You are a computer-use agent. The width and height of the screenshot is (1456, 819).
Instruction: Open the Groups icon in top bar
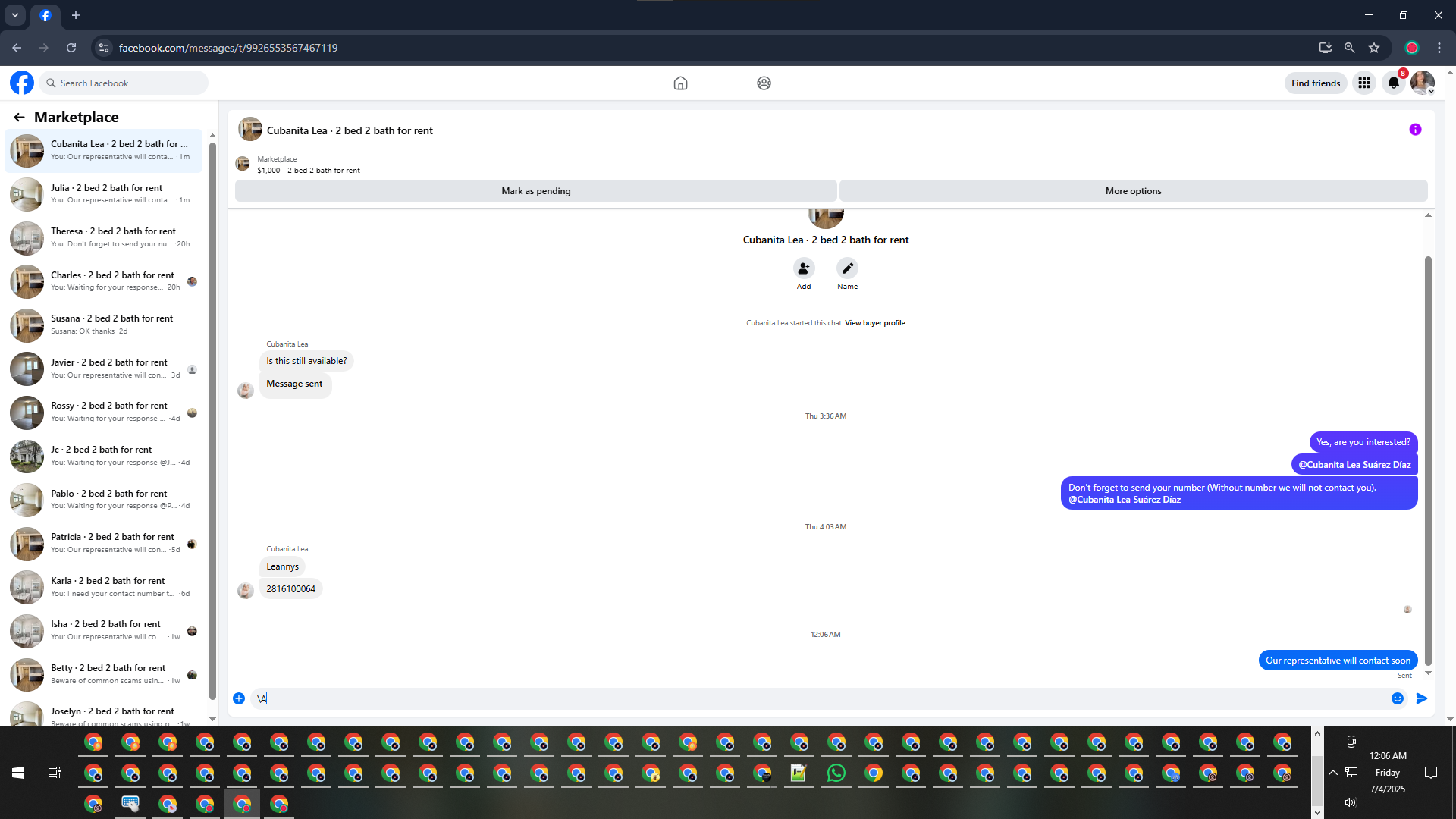click(764, 83)
